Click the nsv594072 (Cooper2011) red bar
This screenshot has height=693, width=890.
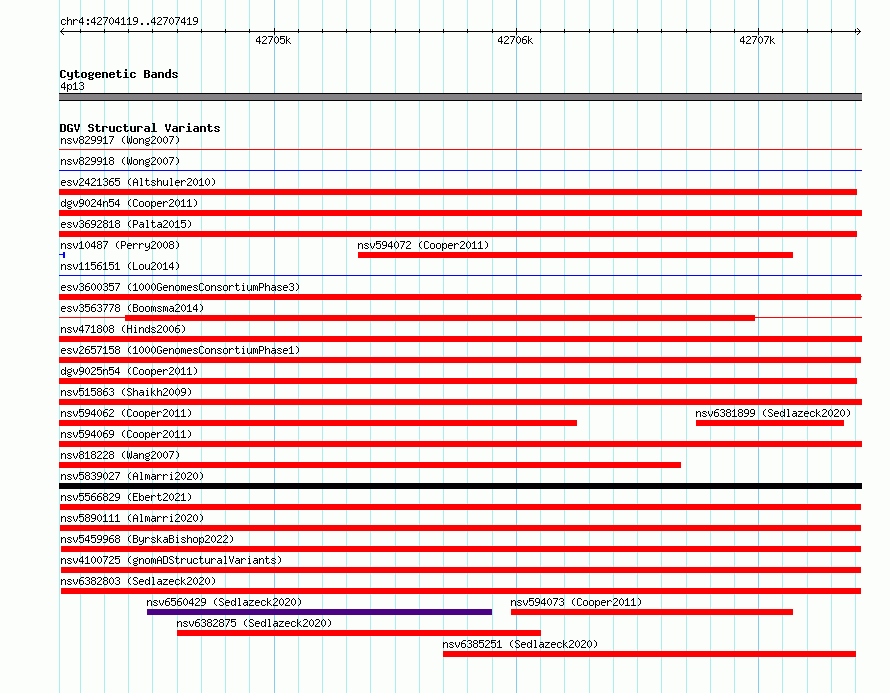(x=575, y=255)
